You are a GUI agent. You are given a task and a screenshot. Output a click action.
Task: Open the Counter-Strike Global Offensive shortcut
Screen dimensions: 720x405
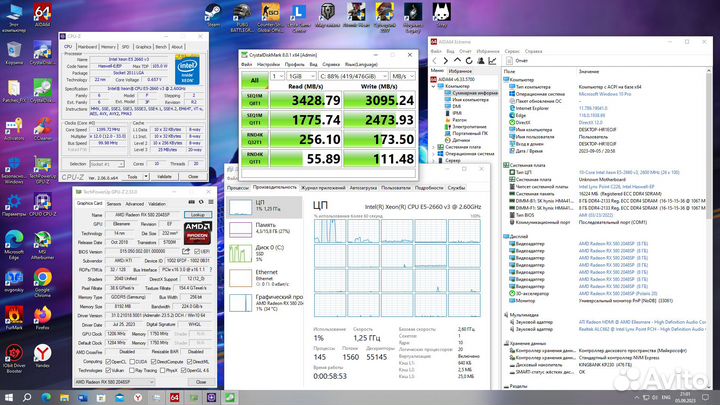pos(270,17)
